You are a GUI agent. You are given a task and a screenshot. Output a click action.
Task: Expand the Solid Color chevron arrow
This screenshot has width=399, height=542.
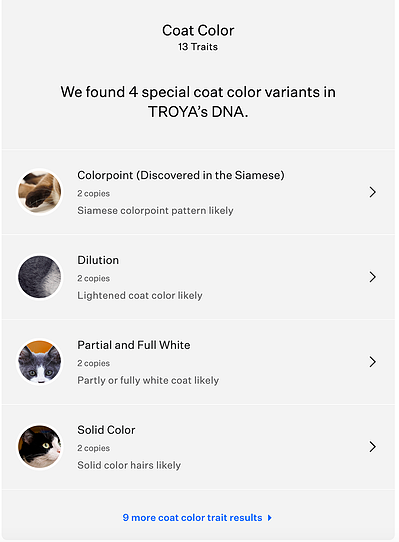tap(372, 447)
